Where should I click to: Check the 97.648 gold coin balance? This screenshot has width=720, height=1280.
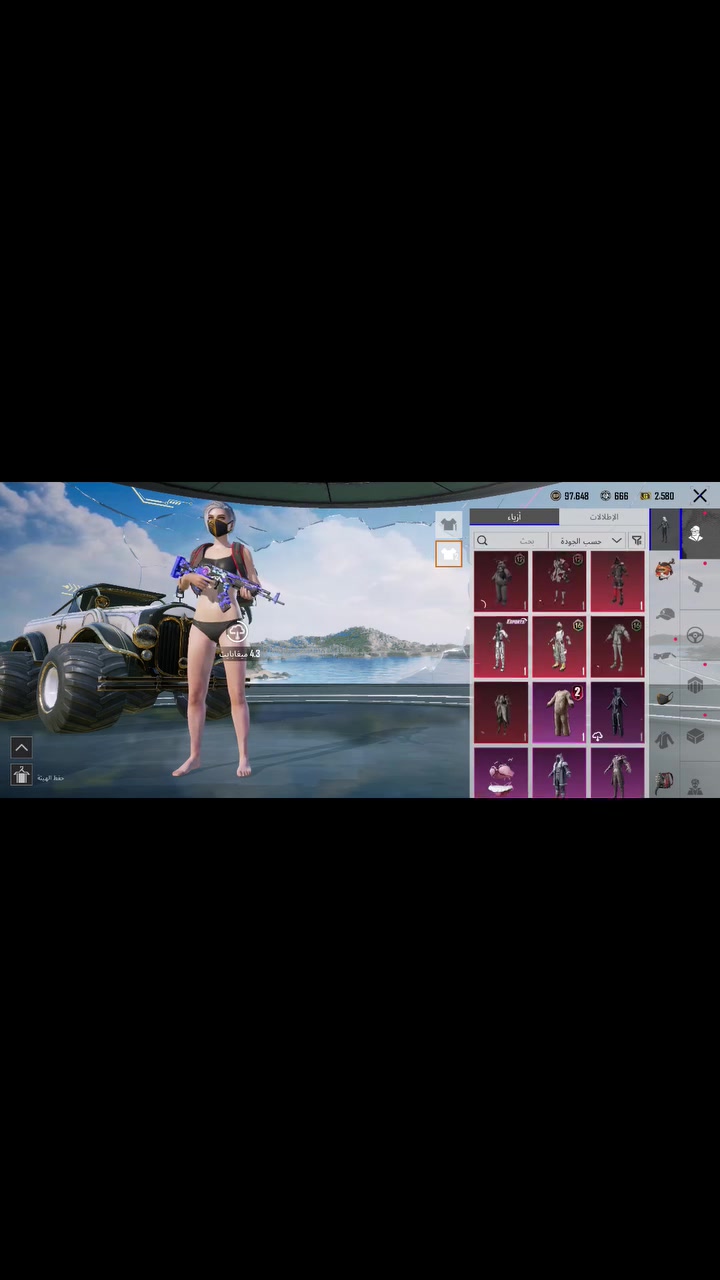[x=570, y=495]
